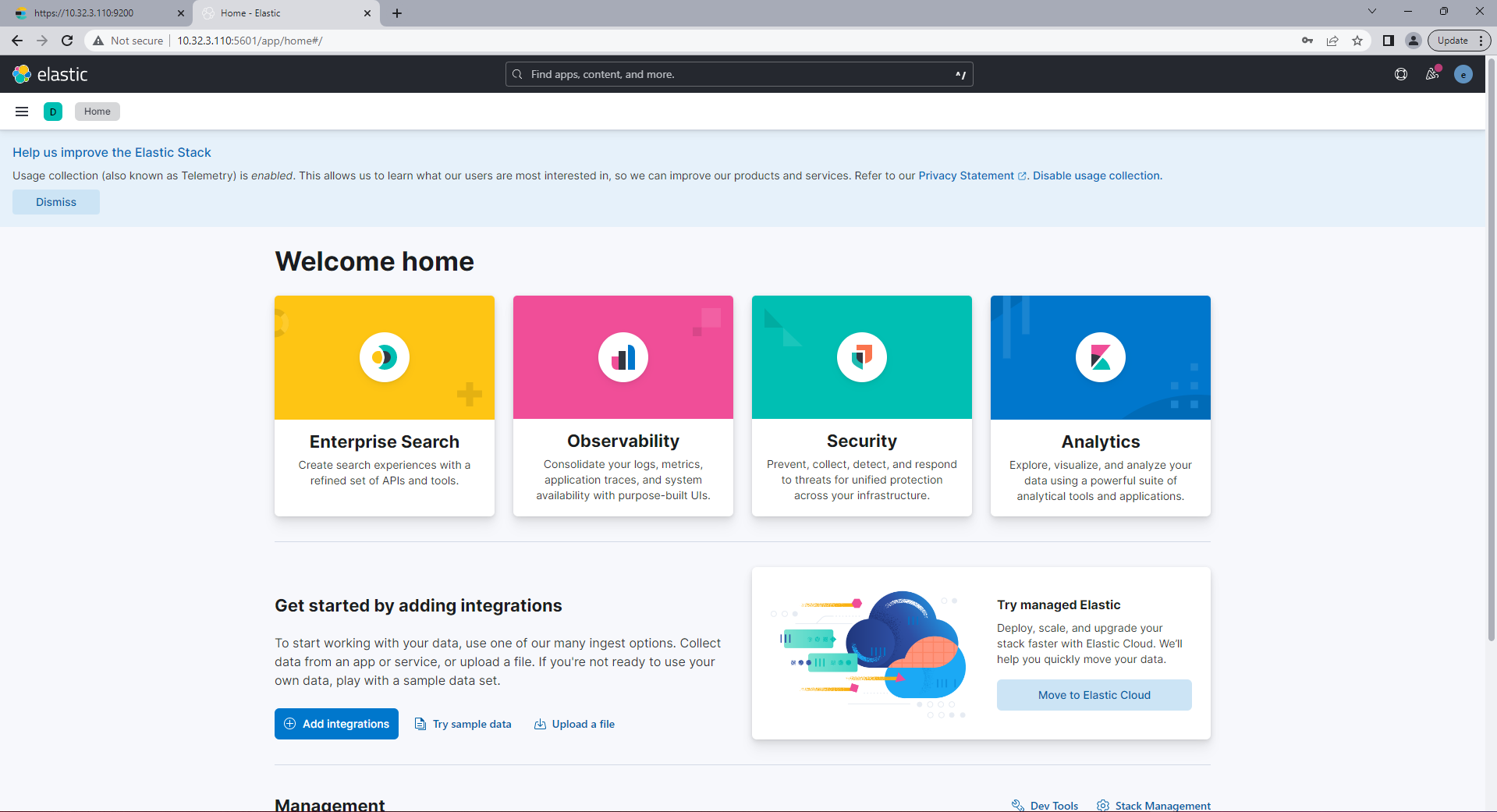Click the Find apps search field
This screenshot has height=812, width=1497.
click(x=740, y=74)
